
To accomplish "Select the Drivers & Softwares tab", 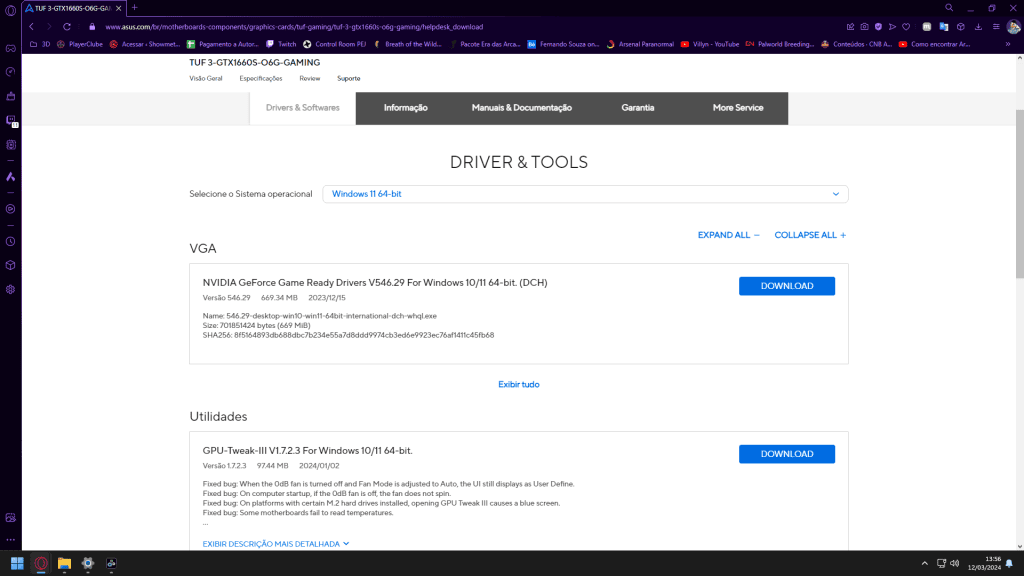I will pos(302,108).
